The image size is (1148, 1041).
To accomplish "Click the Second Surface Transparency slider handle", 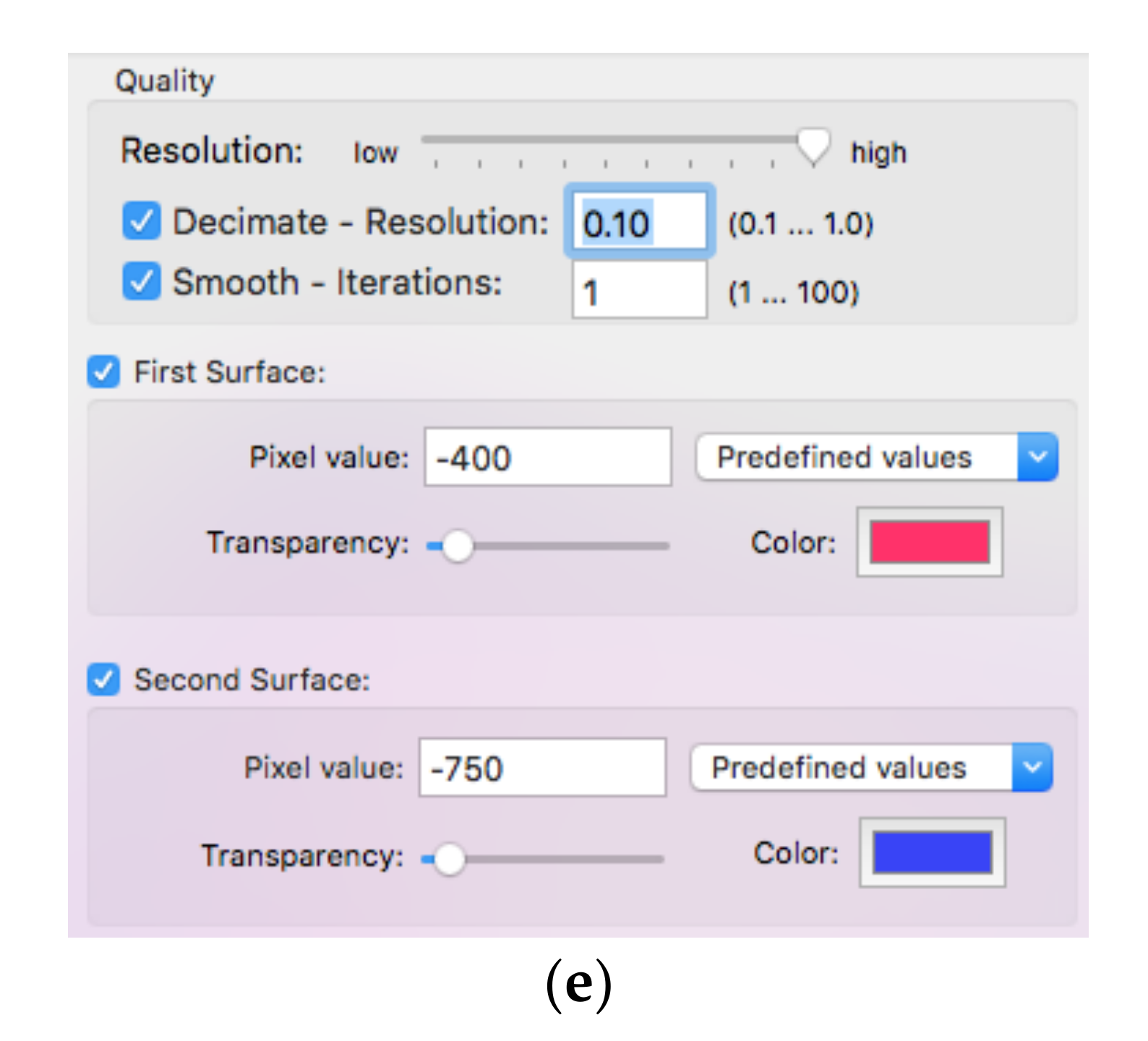I will 450,859.
